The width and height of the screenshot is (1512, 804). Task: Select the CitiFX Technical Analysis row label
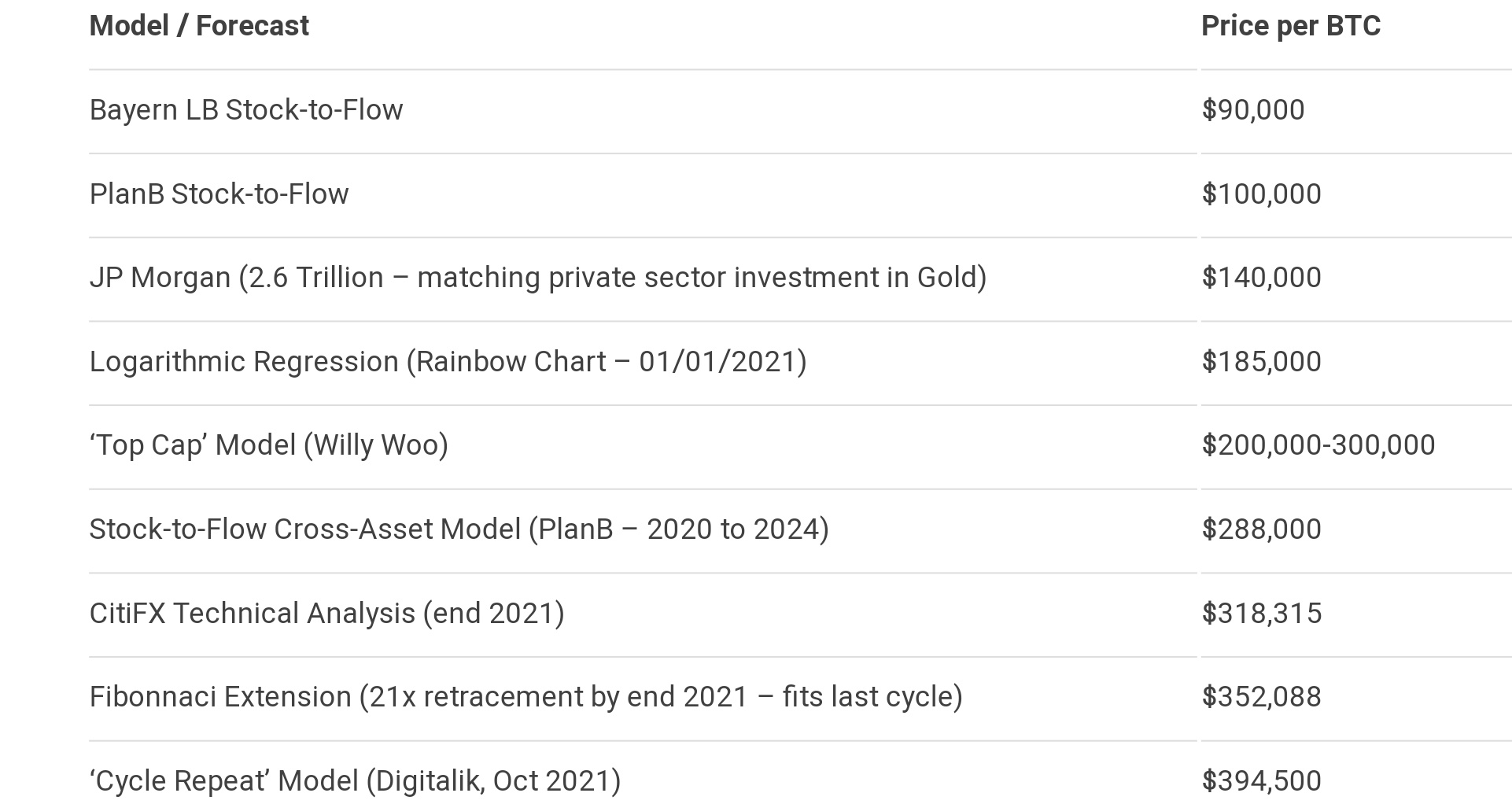pyautogui.click(x=326, y=614)
